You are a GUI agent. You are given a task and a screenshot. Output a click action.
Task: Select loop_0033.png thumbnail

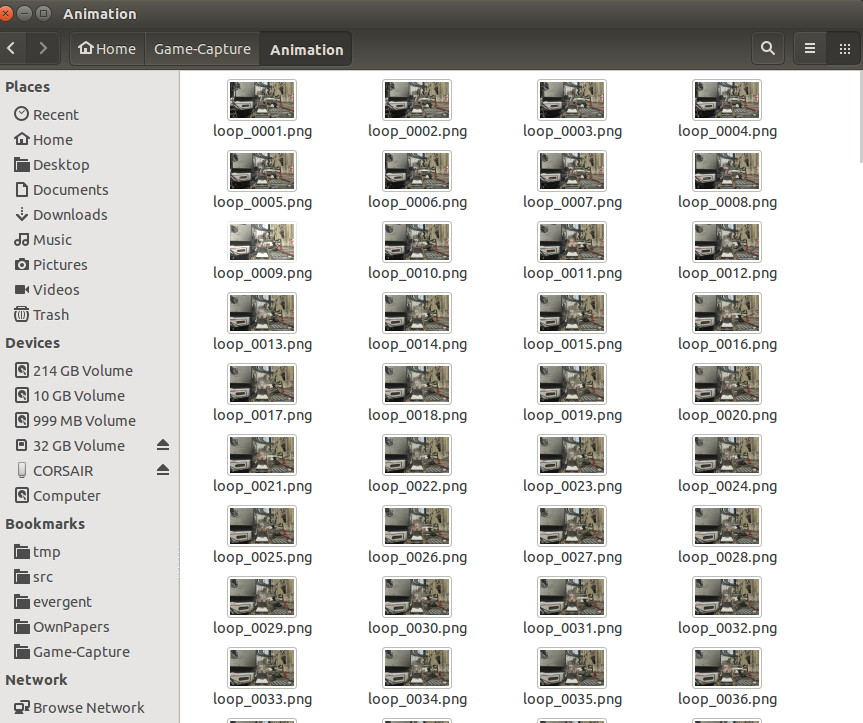pos(262,668)
